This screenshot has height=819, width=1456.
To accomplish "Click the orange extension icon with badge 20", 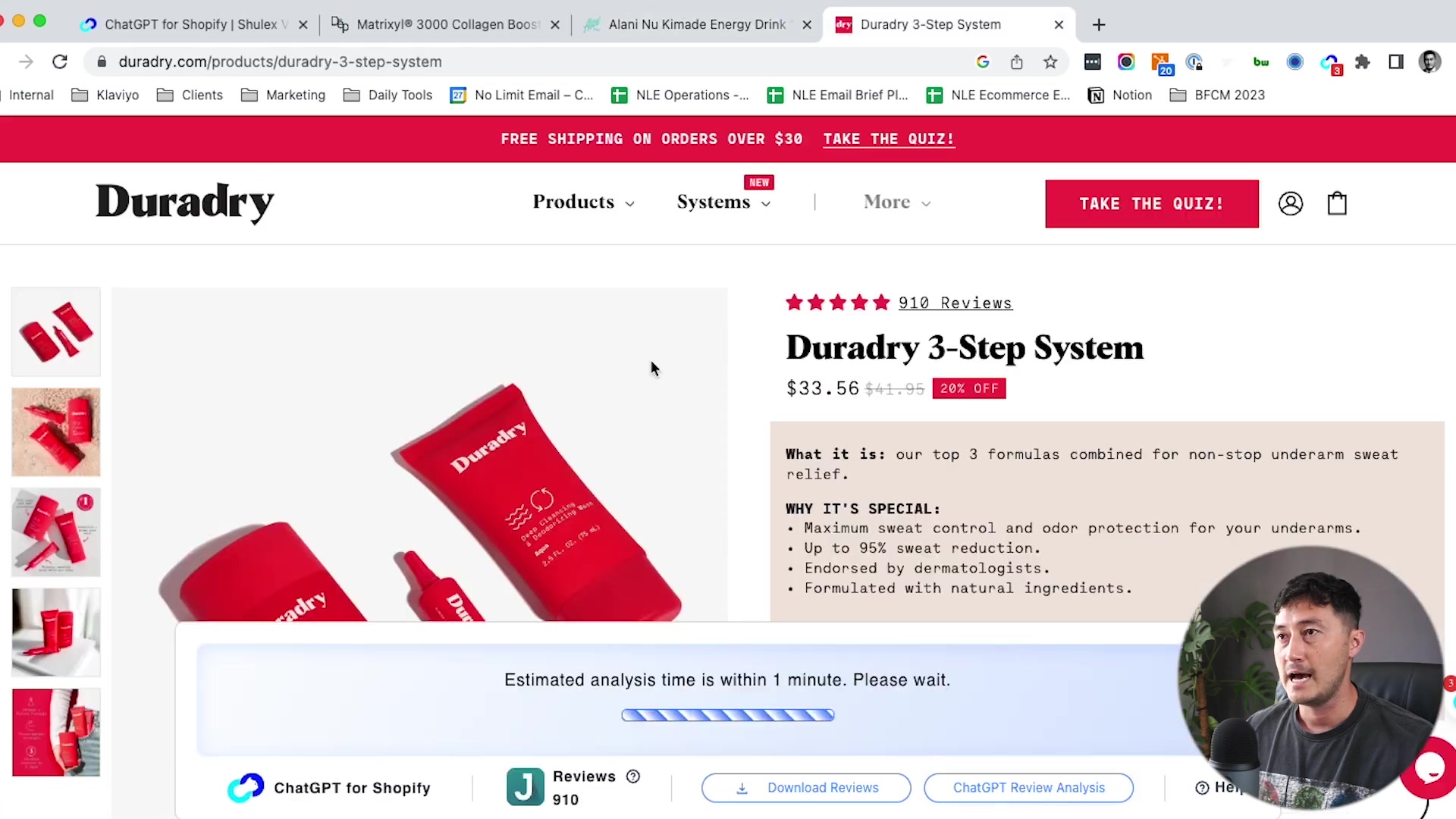I will coord(1161,63).
